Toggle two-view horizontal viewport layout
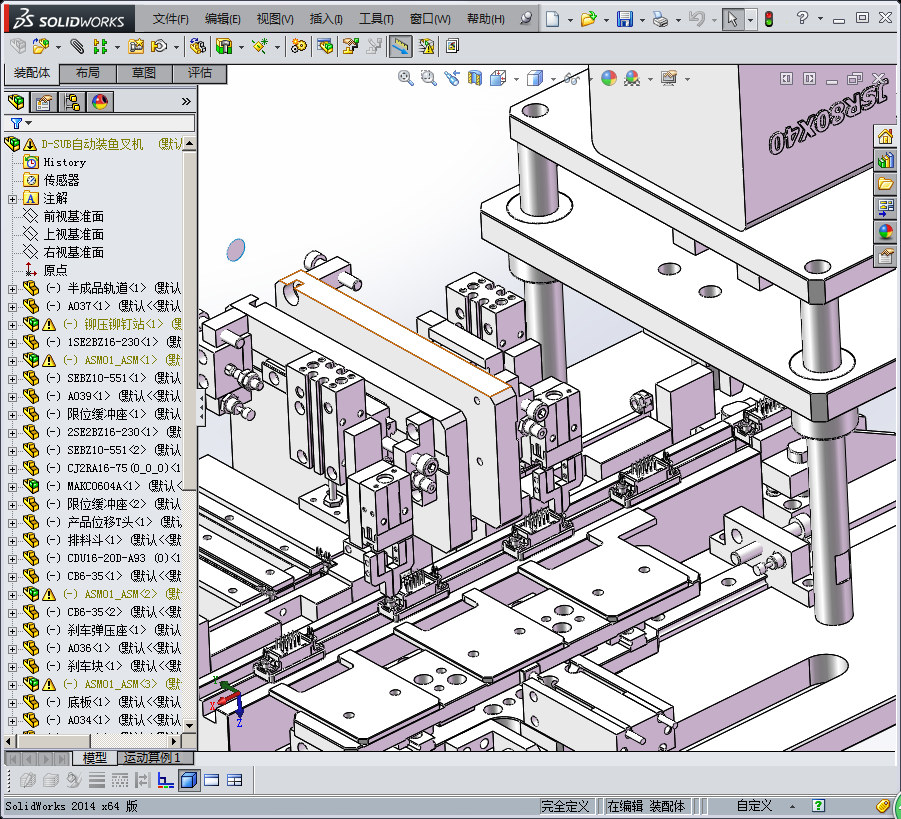The width and height of the screenshot is (901, 819). tap(235, 780)
